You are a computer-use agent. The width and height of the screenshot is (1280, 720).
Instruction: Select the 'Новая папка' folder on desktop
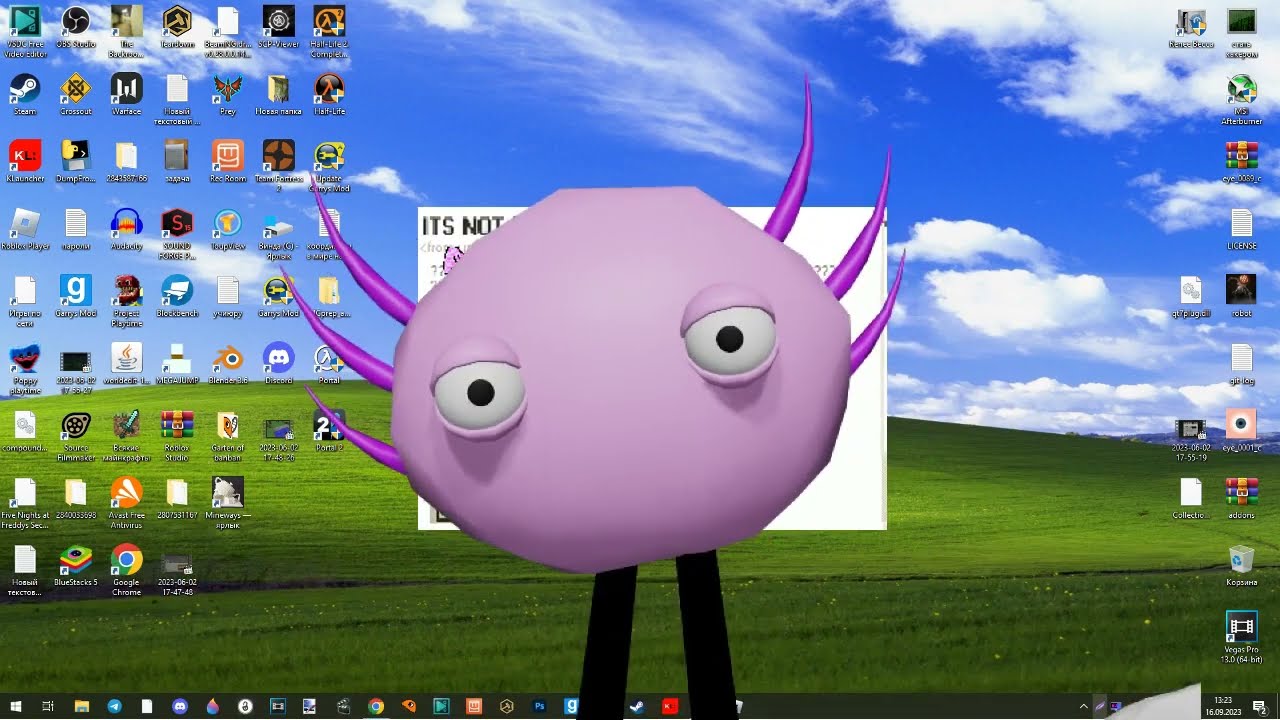(x=278, y=95)
